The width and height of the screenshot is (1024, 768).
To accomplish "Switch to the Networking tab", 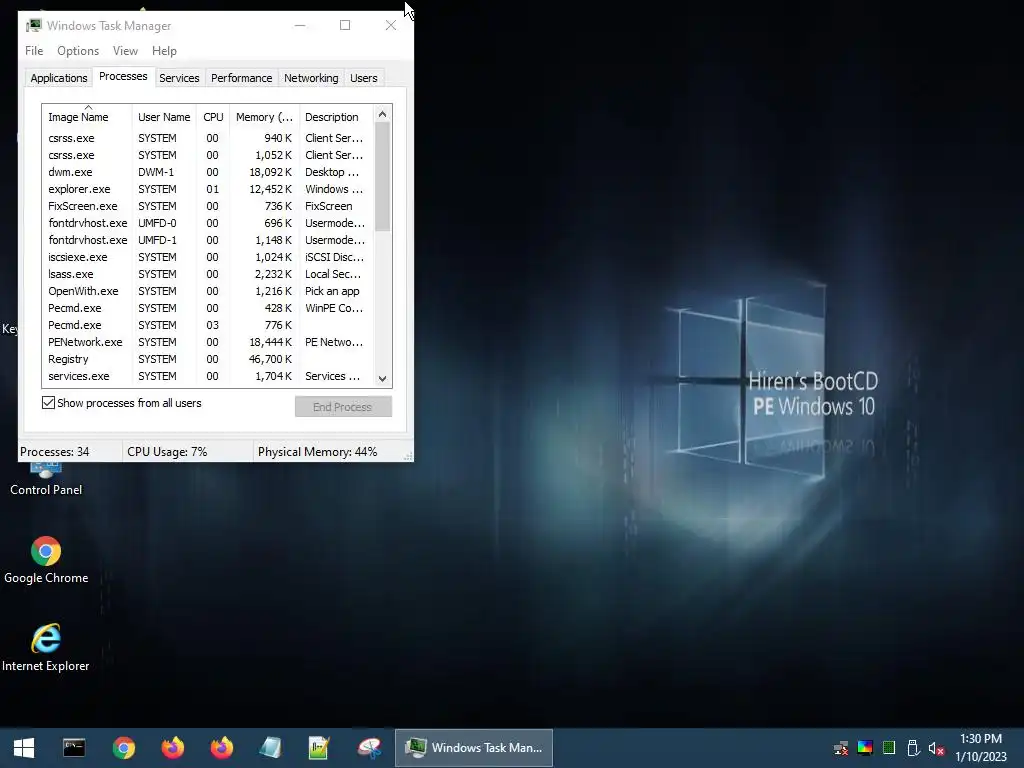I will [311, 78].
